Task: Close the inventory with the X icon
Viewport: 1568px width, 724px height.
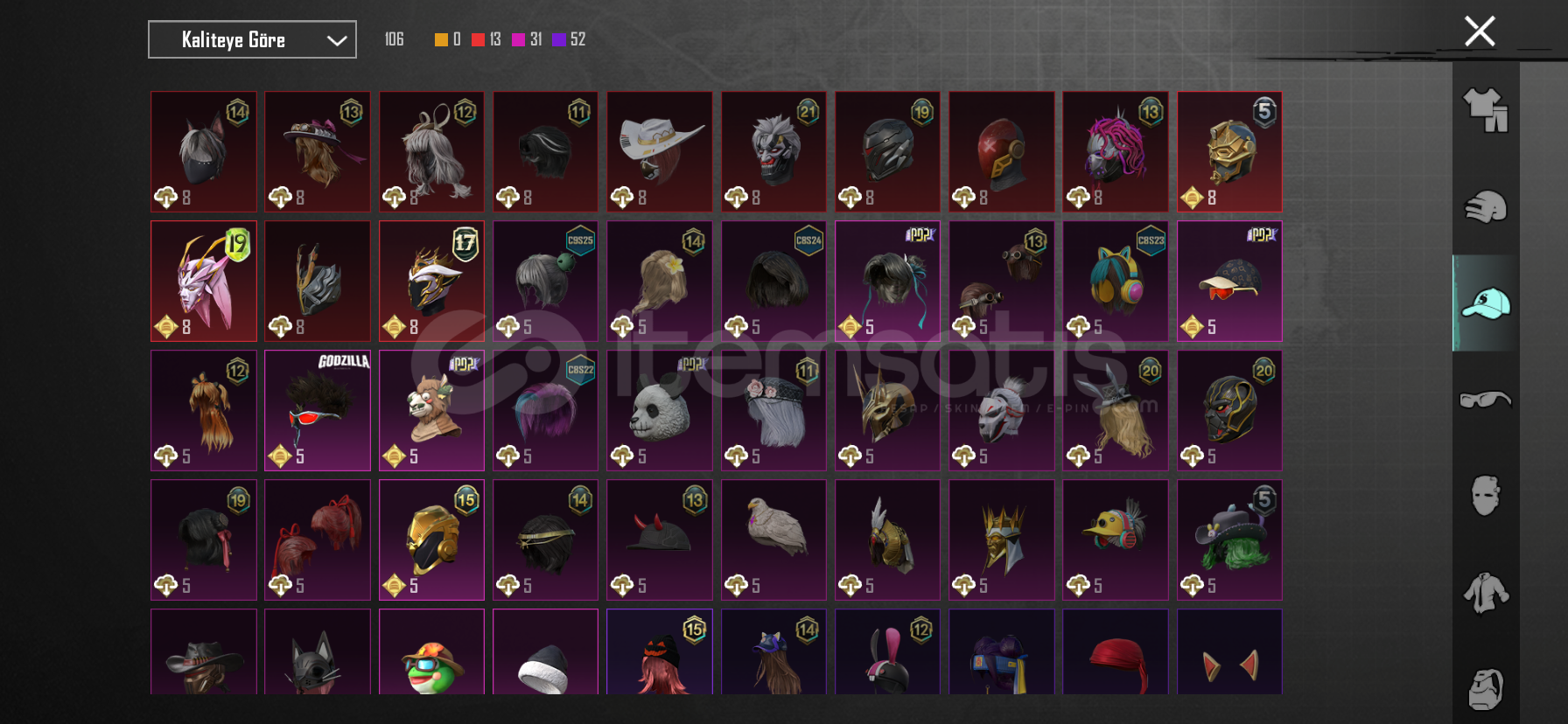Action: point(1480,31)
